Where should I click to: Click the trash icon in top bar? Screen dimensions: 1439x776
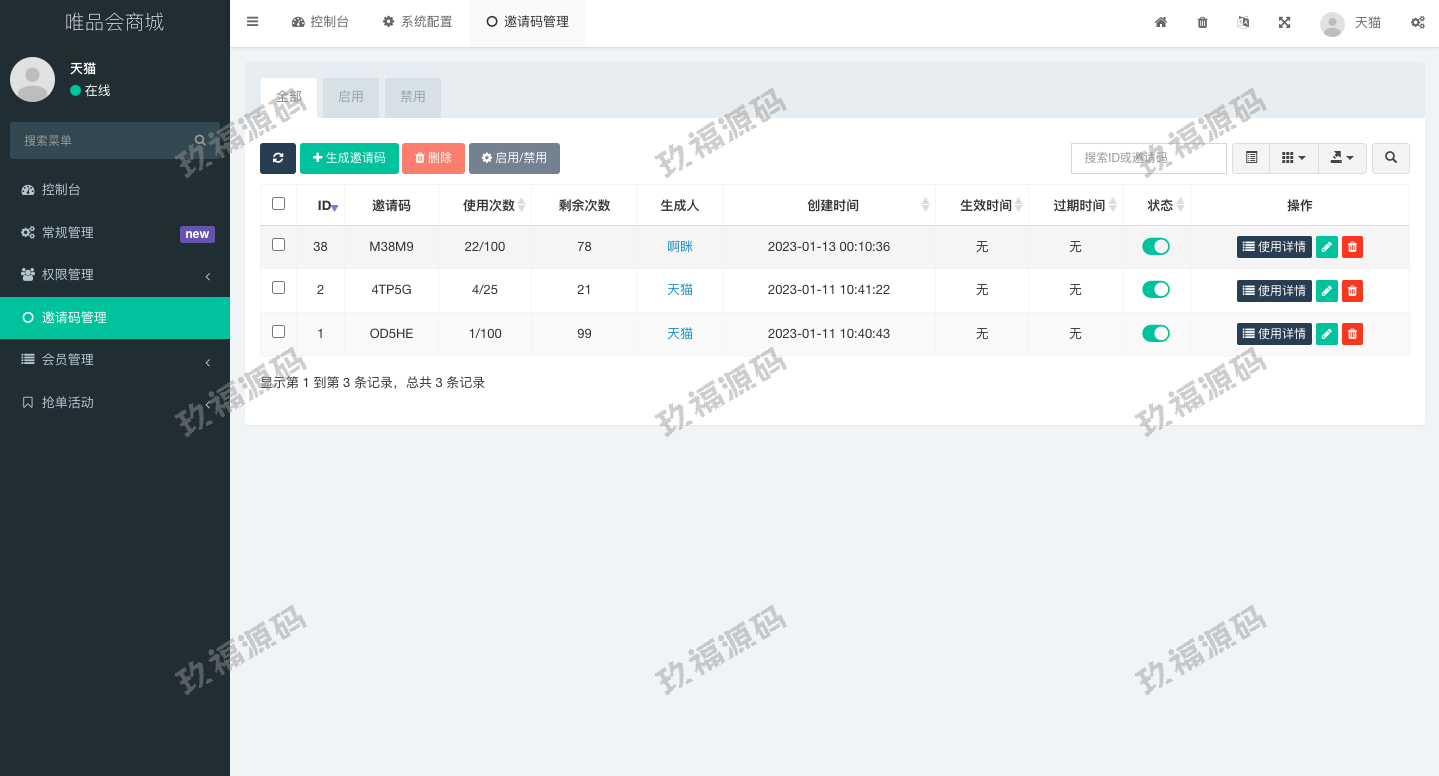coord(1202,22)
